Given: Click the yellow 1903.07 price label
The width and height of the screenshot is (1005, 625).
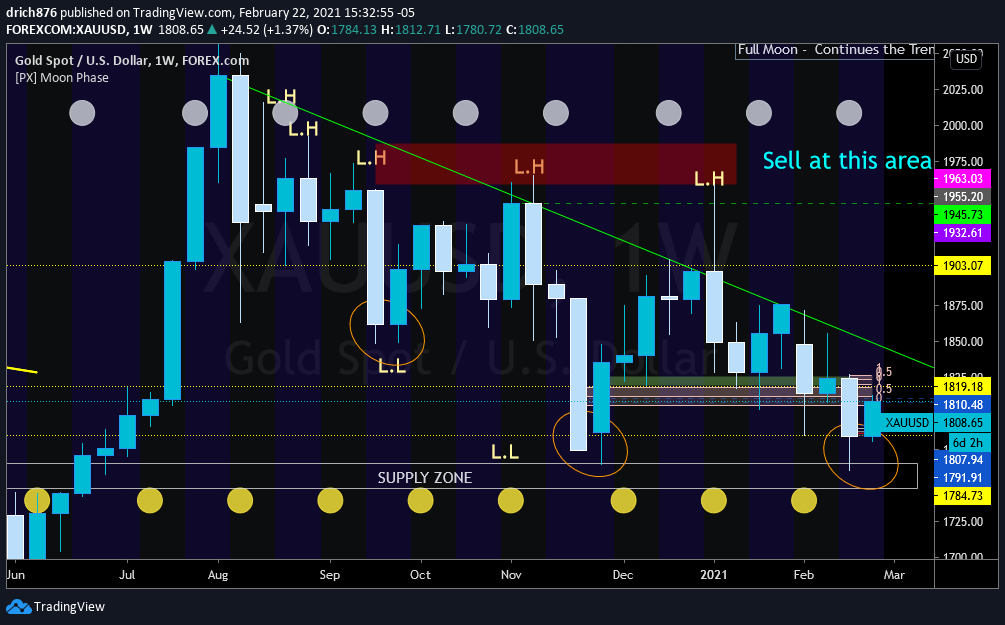Looking at the screenshot, I should (962, 265).
